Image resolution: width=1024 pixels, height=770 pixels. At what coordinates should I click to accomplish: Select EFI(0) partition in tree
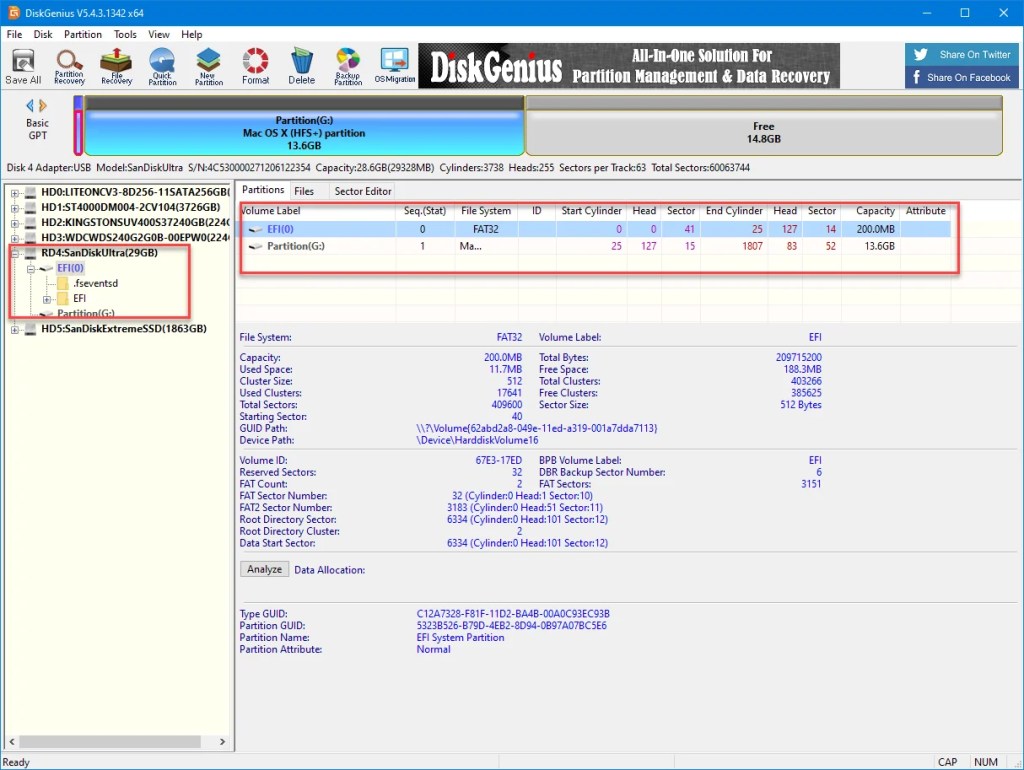[70, 268]
